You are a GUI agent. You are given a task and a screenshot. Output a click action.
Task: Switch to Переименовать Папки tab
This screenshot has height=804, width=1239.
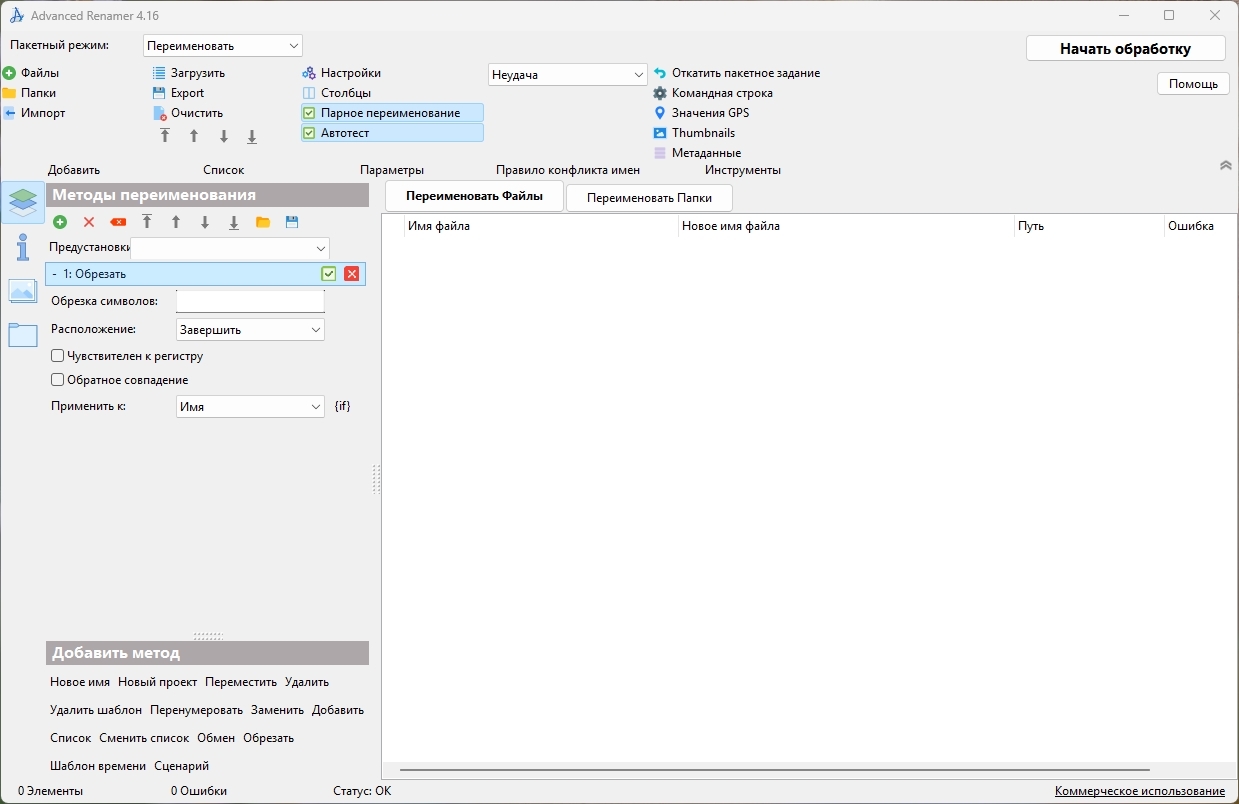click(x=649, y=198)
